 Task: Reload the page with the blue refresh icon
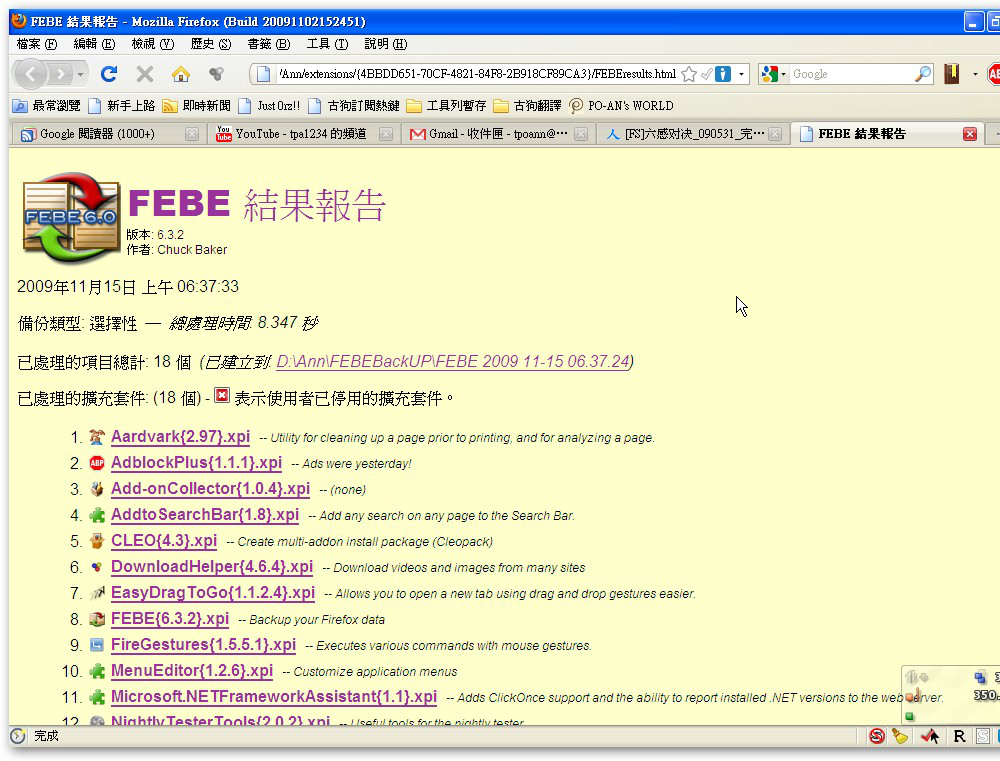(x=109, y=74)
